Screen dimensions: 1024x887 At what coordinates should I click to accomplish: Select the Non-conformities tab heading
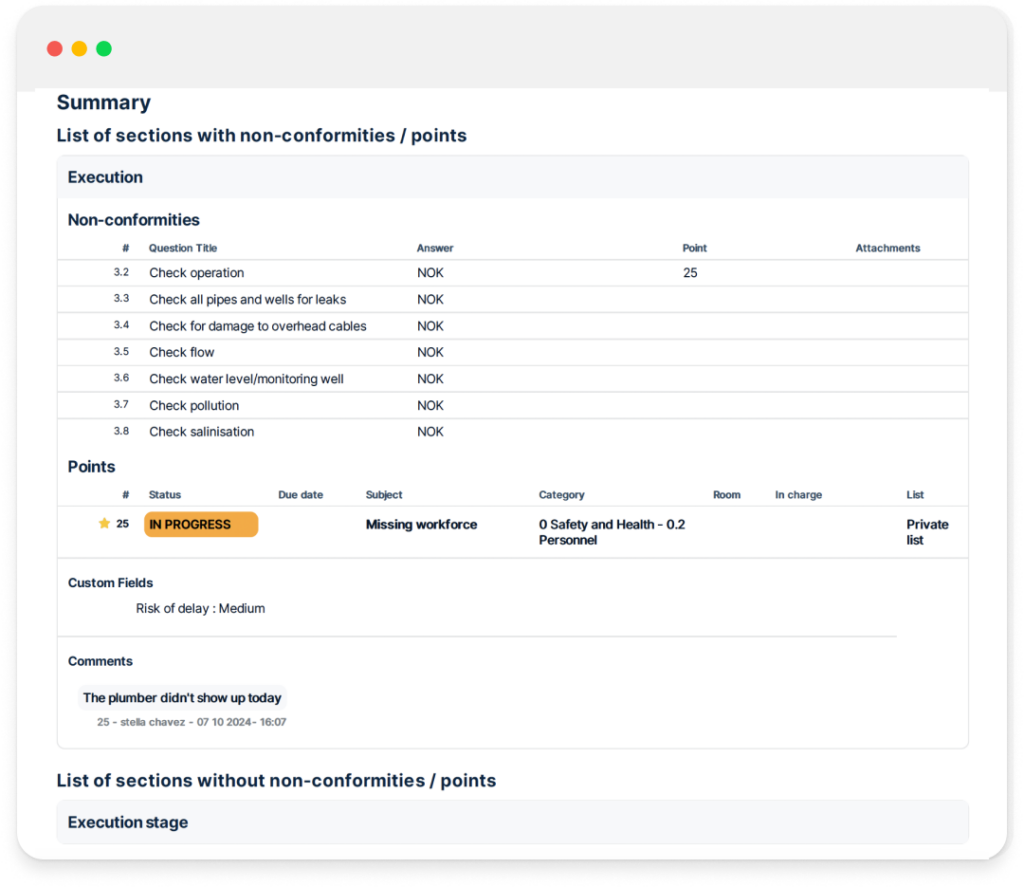pyautogui.click(x=133, y=220)
